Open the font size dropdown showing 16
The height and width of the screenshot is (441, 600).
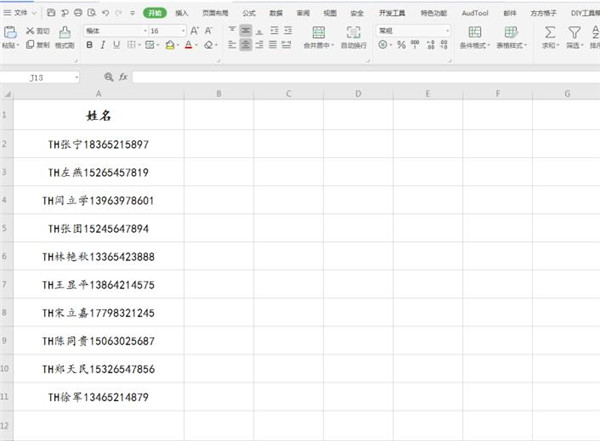point(183,31)
